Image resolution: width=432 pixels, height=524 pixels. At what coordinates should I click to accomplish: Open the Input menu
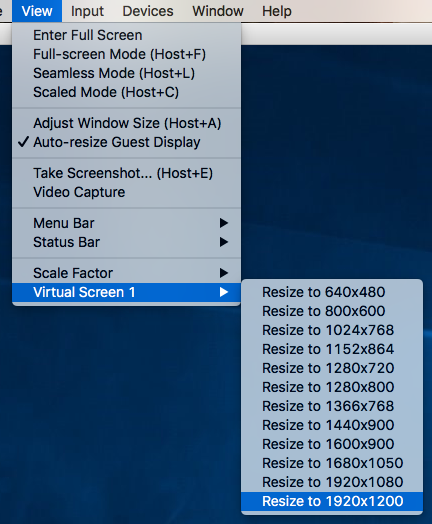click(87, 11)
